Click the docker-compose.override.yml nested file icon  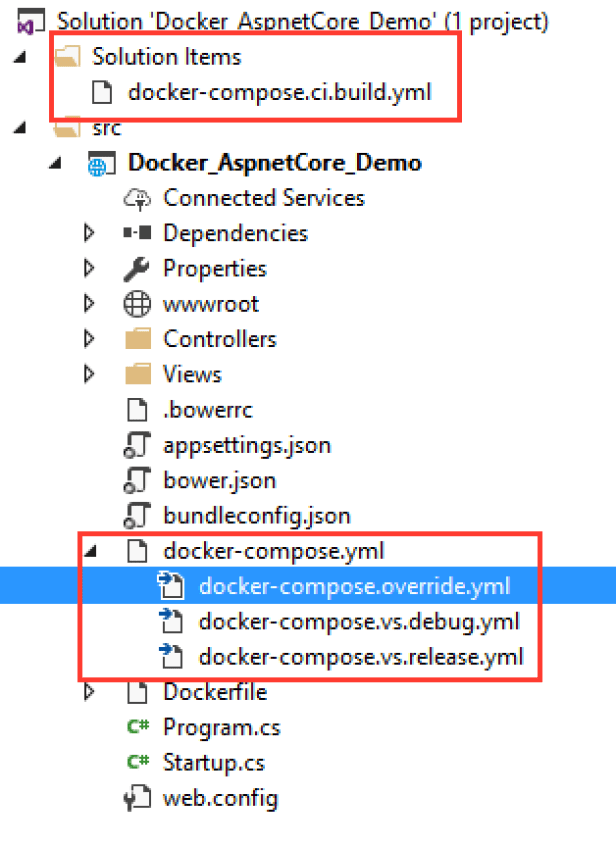[x=172, y=586]
